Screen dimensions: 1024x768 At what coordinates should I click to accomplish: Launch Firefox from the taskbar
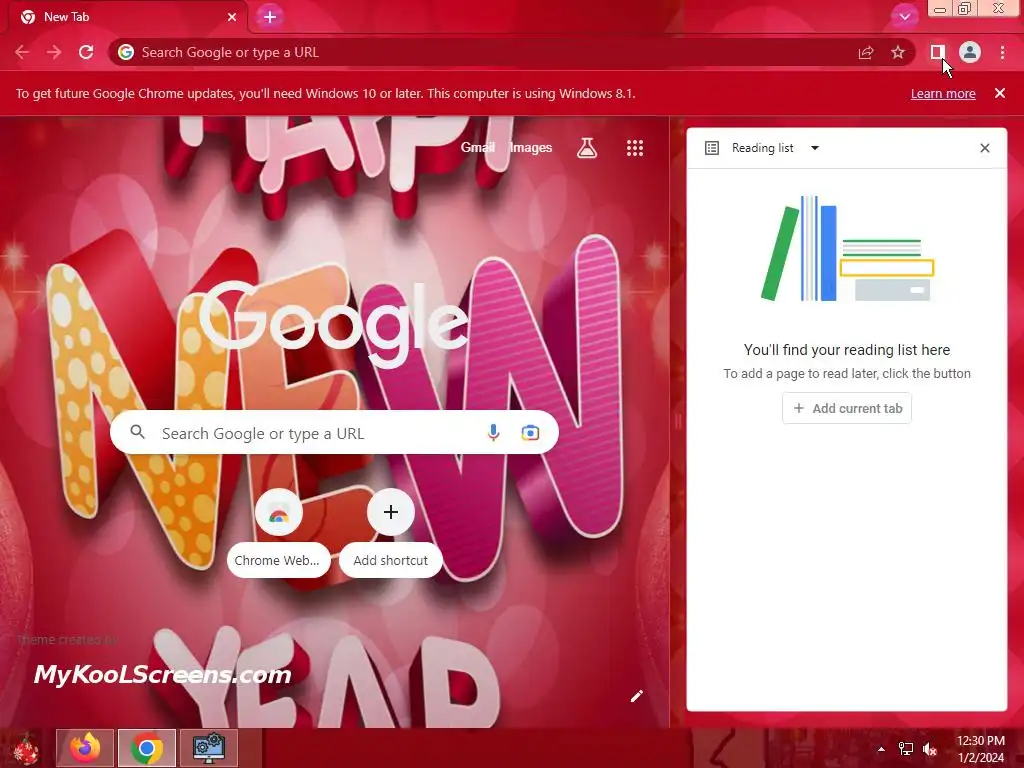tap(85, 748)
